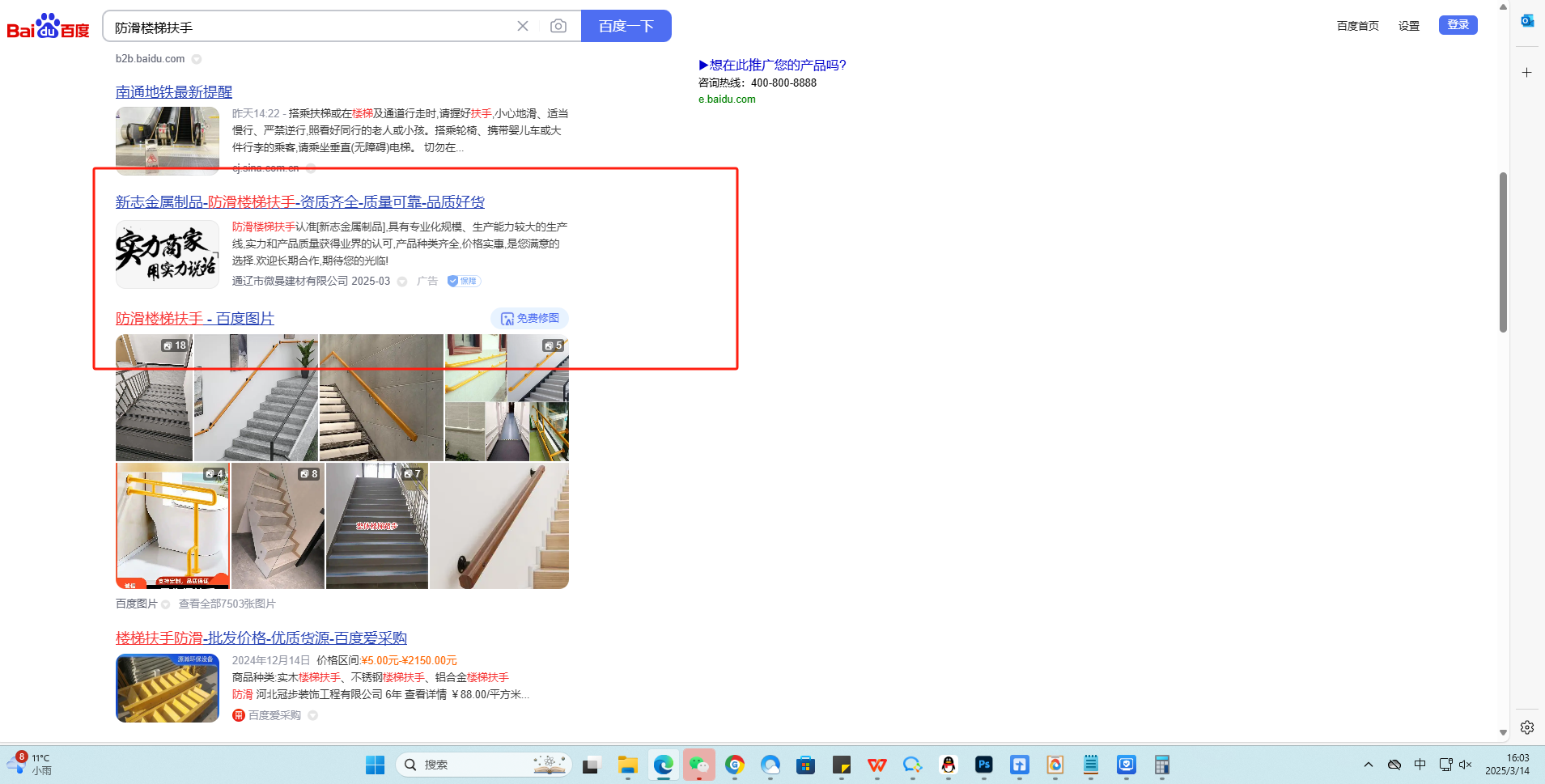
Task: Open QQ penguin icon on the taskbar
Action: [949, 765]
